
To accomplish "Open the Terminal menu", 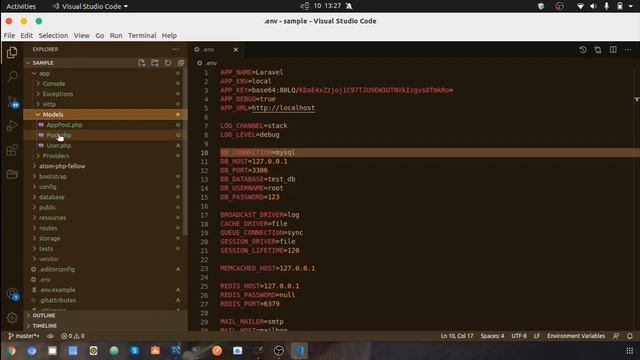I will click(x=142, y=36).
